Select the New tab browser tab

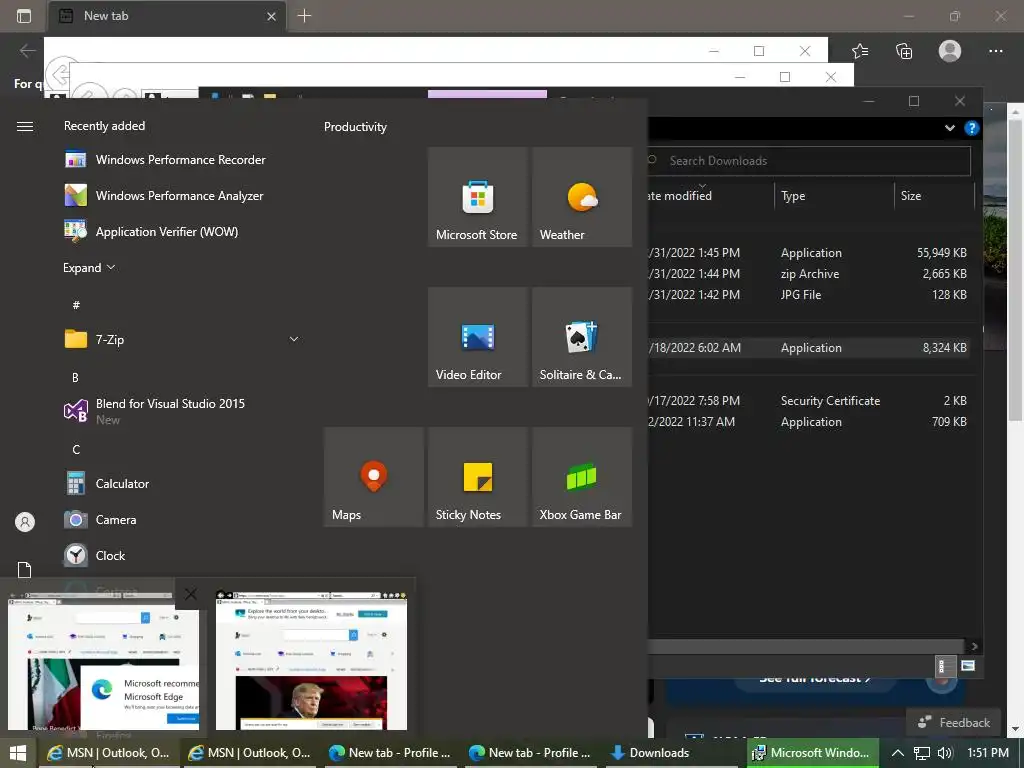pos(167,16)
